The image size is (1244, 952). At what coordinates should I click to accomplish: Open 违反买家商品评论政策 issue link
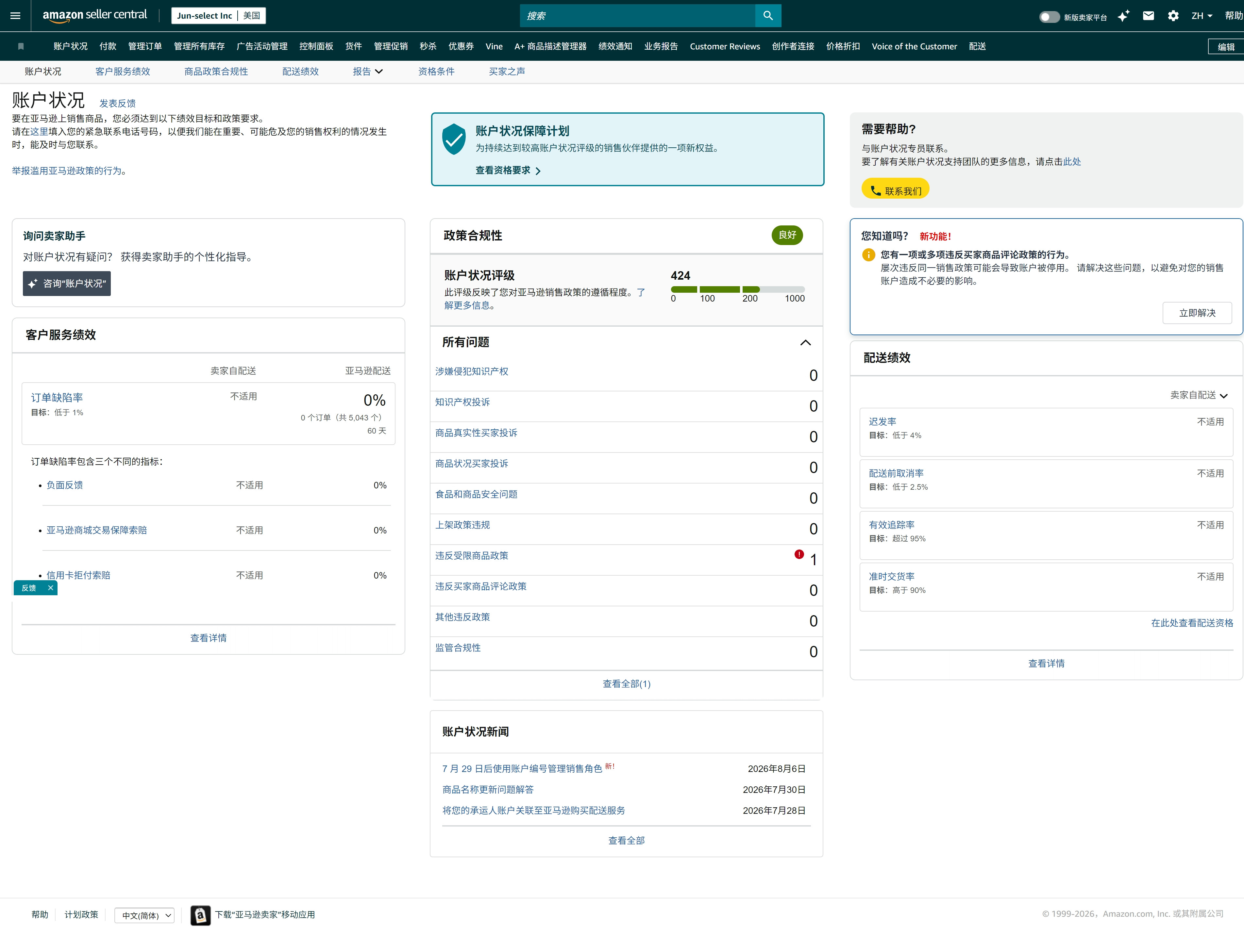(x=481, y=586)
